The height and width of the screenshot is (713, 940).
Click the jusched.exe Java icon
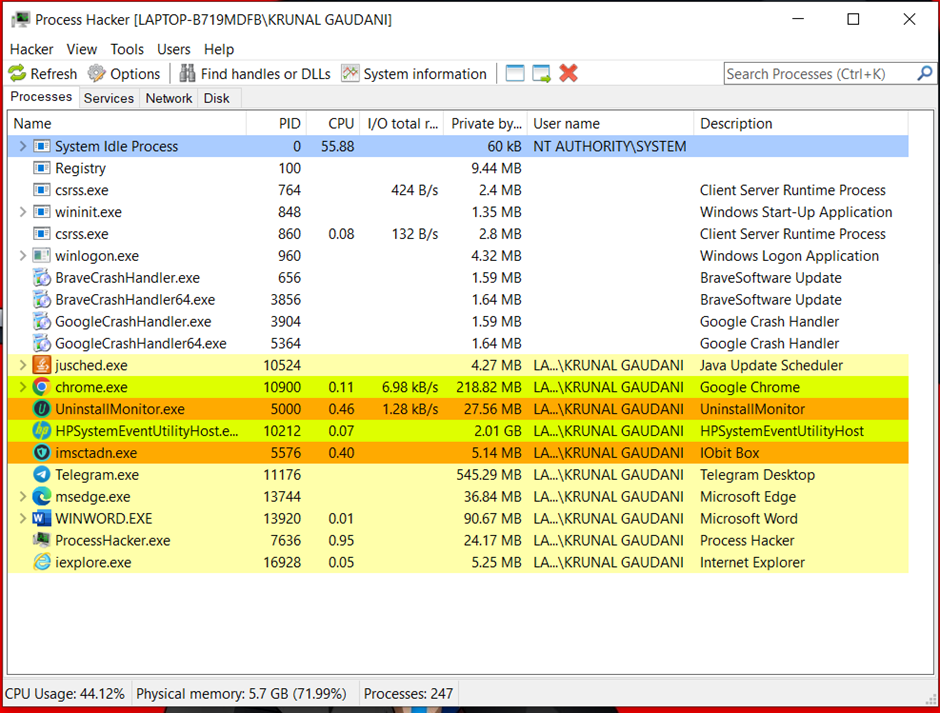pos(41,365)
